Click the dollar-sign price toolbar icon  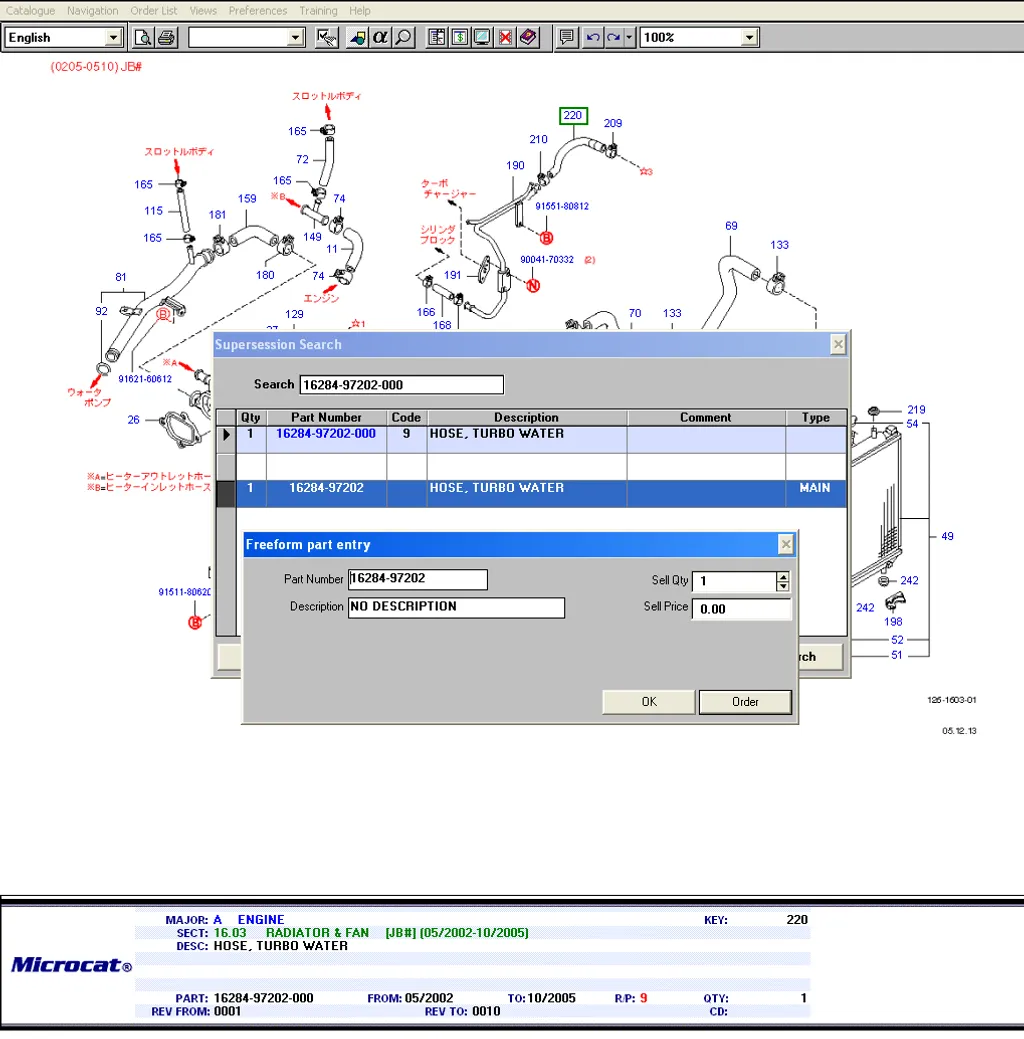pos(459,37)
